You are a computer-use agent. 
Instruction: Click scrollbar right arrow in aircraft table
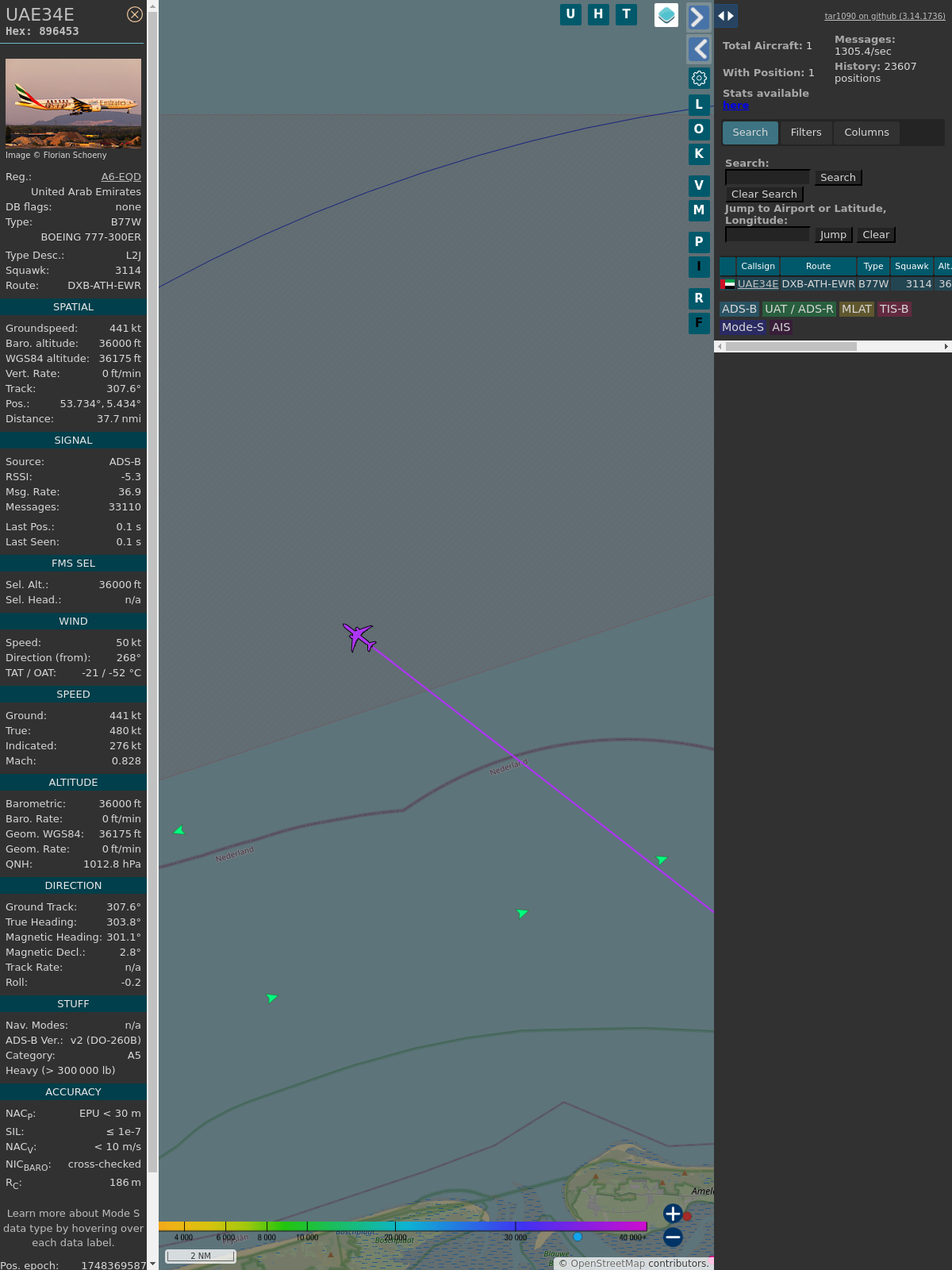pos(946,347)
